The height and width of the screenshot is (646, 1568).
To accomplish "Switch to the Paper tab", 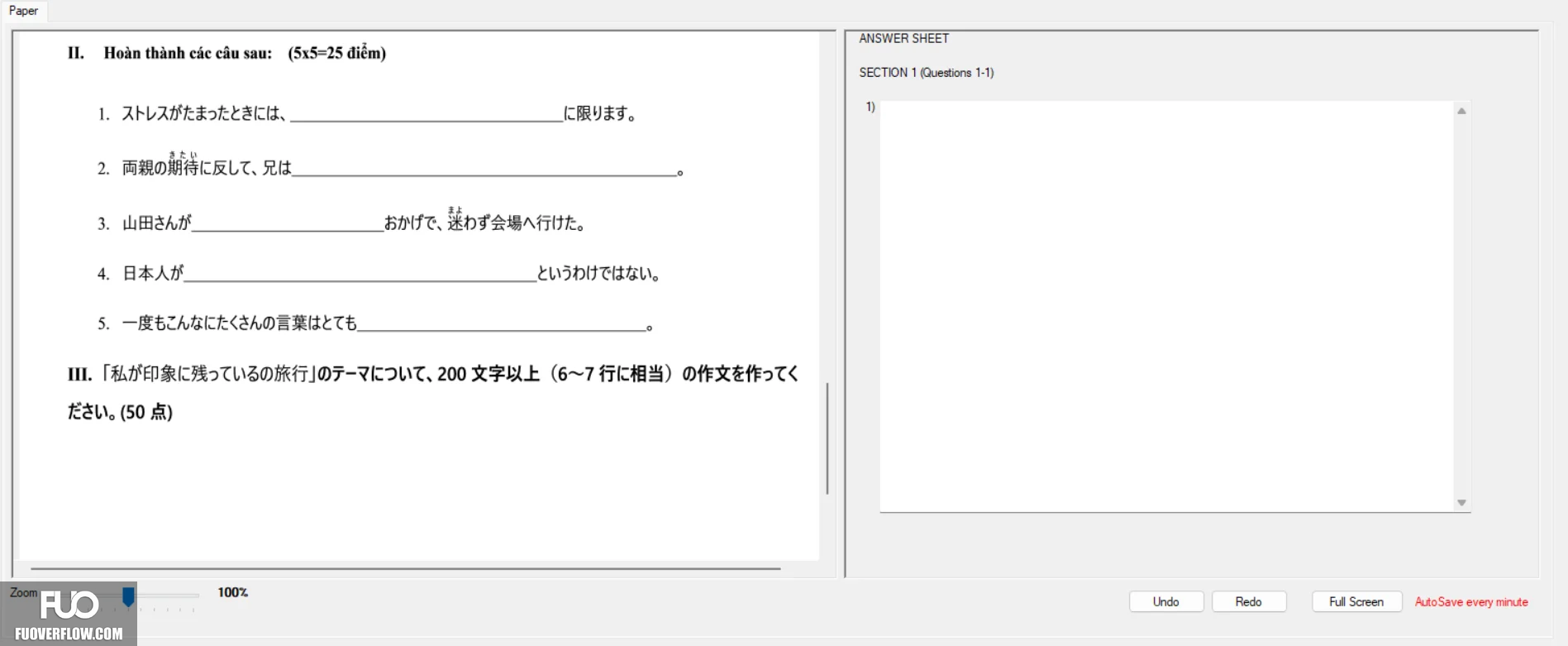I will point(23,11).
